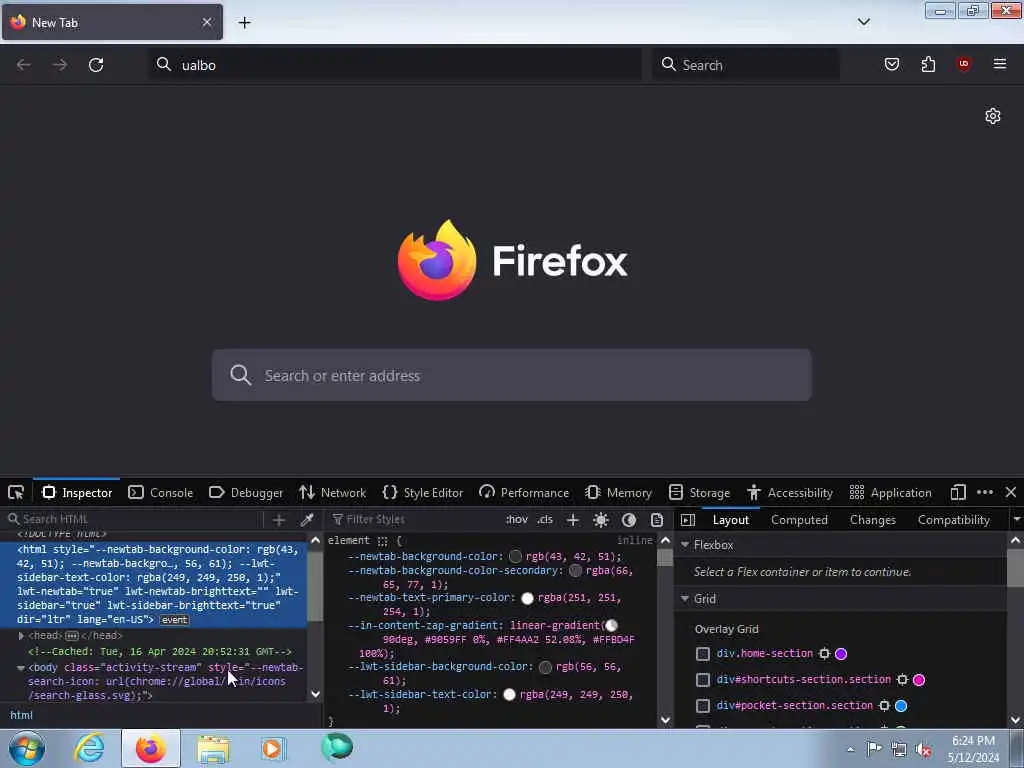Viewport: 1024px width, 768px height.
Task: Open newtab-background-color swatch
Action: (515, 556)
